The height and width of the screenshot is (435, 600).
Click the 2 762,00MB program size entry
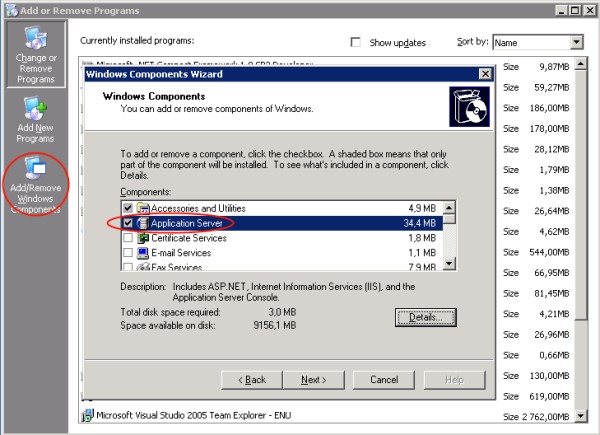click(x=545, y=417)
